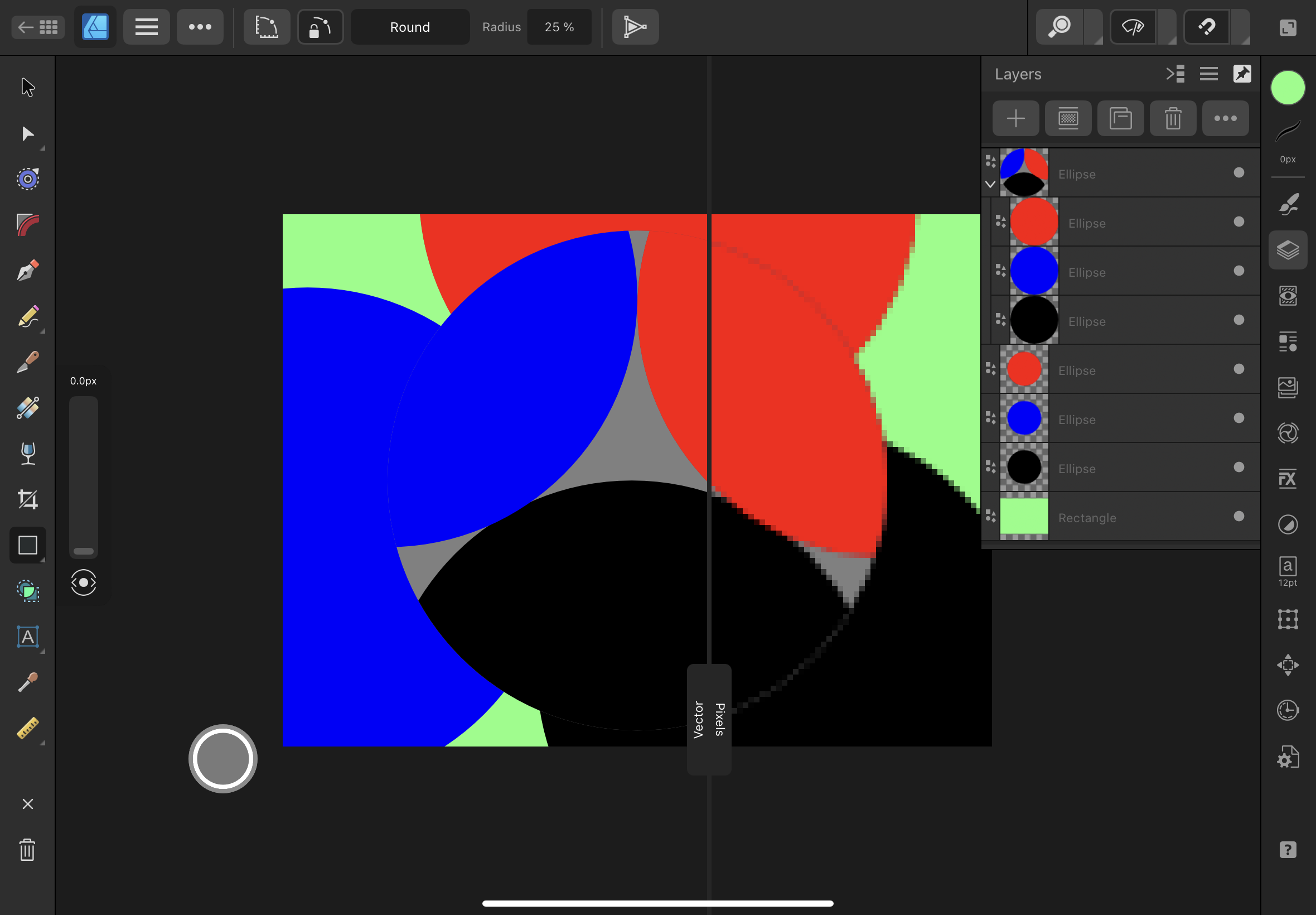
Task: Open the overflow ellipsis menu in Layers panel
Action: pos(1226,118)
